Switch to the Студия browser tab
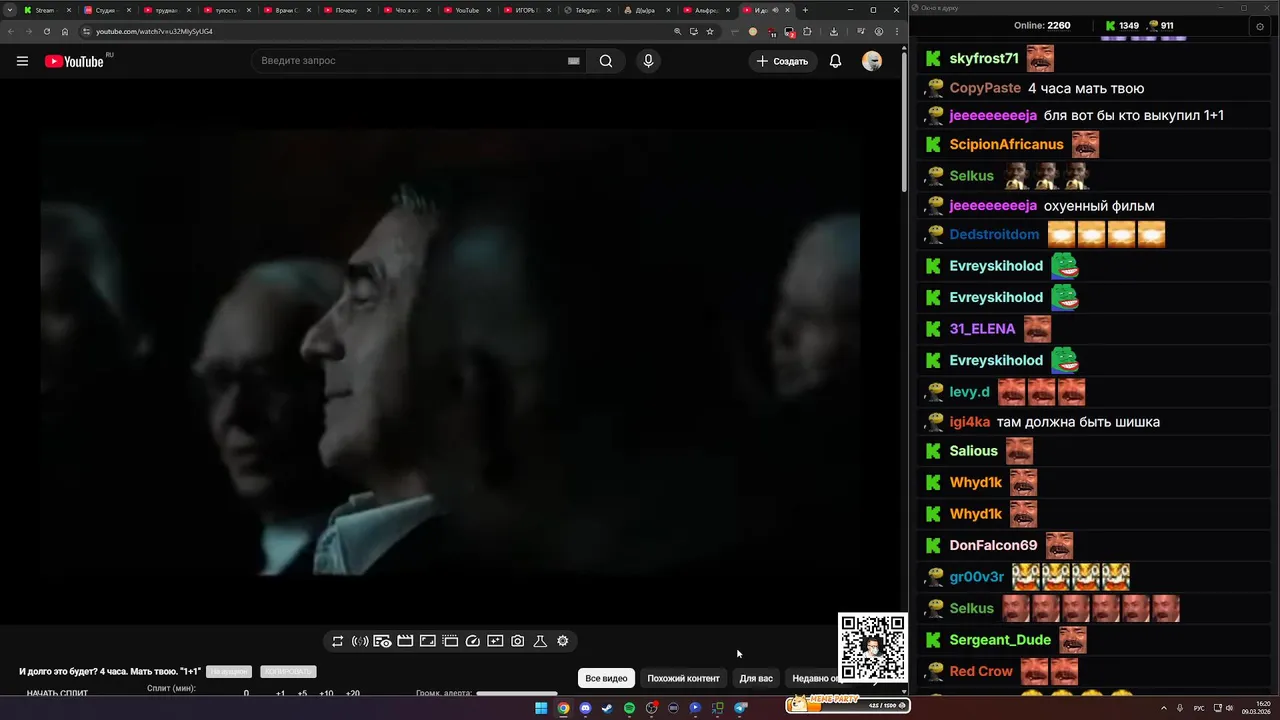Viewport: 1280px width, 720px height. [105, 10]
